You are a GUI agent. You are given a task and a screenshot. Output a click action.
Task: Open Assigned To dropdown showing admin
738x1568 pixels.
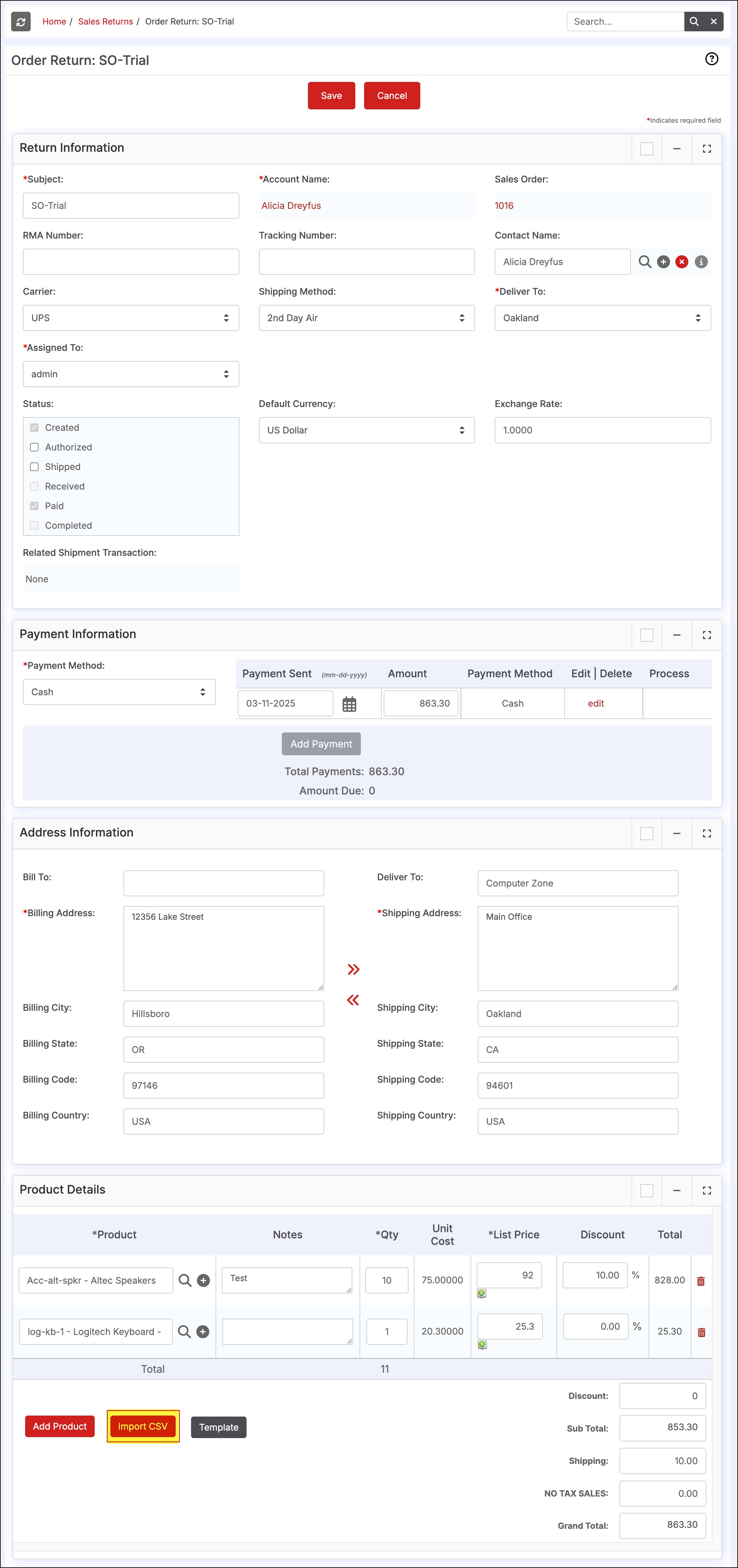coord(131,374)
